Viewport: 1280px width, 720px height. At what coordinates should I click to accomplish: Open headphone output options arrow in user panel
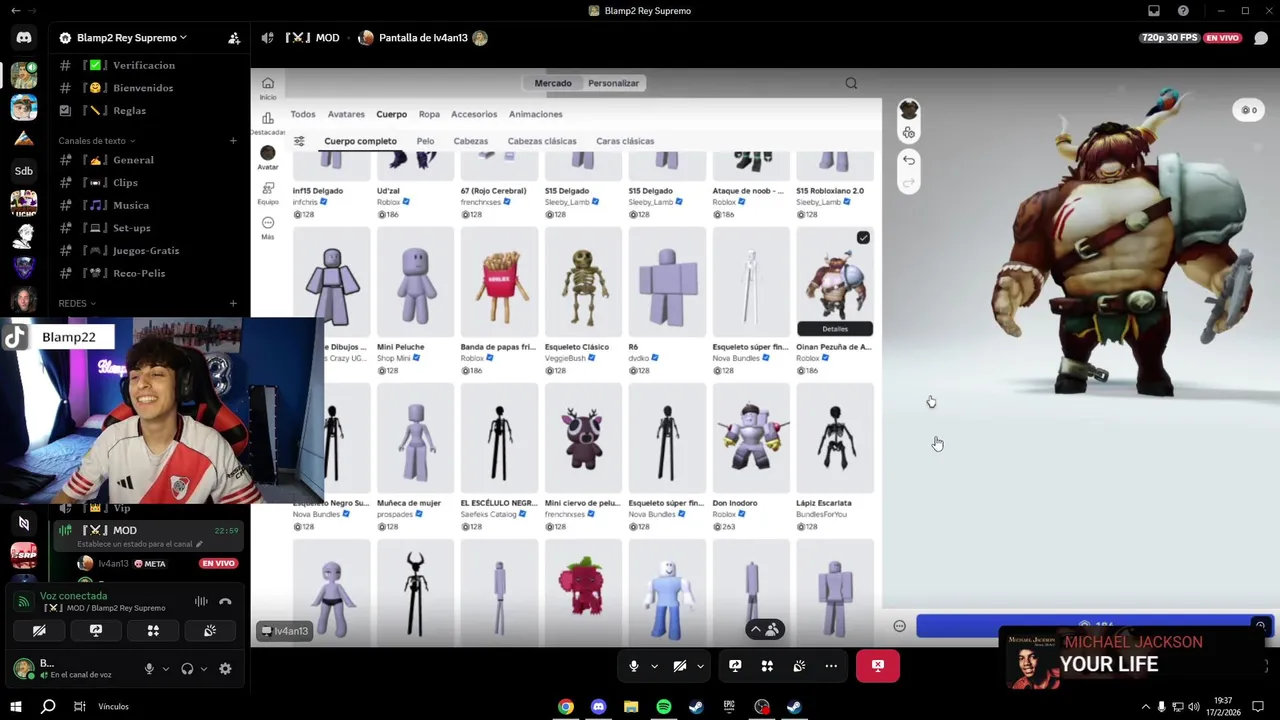tap(204, 669)
